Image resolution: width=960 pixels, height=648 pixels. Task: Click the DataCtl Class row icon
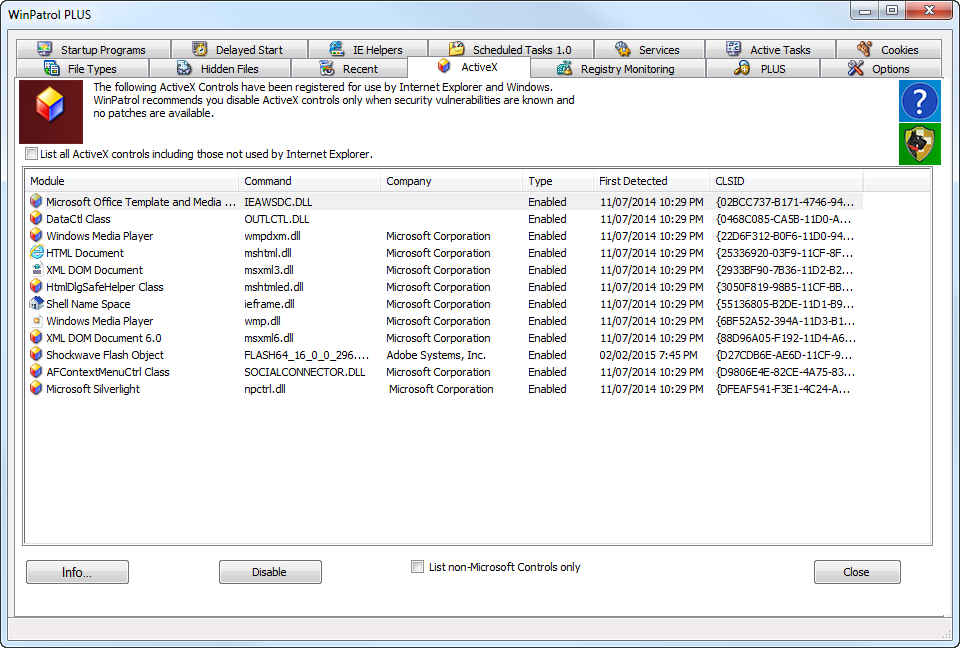pos(36,219)
